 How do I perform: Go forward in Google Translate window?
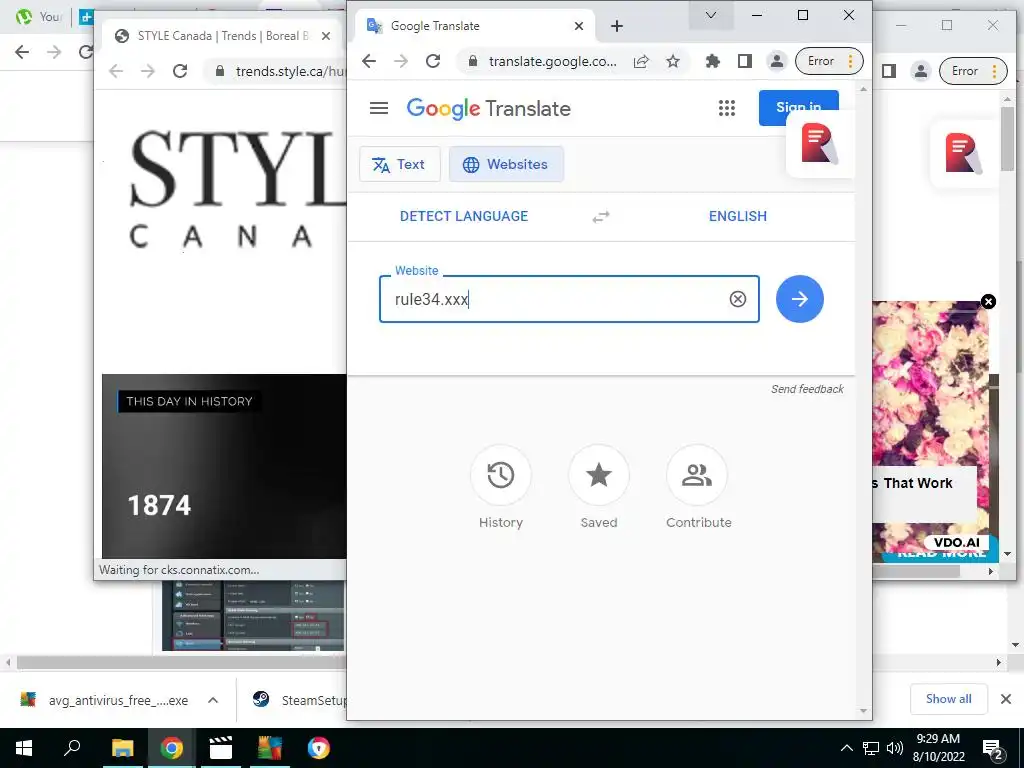(x=401, y=61)
